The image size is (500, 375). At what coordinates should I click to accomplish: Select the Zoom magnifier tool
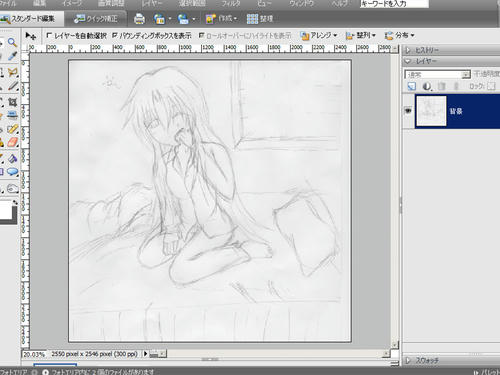12,42
